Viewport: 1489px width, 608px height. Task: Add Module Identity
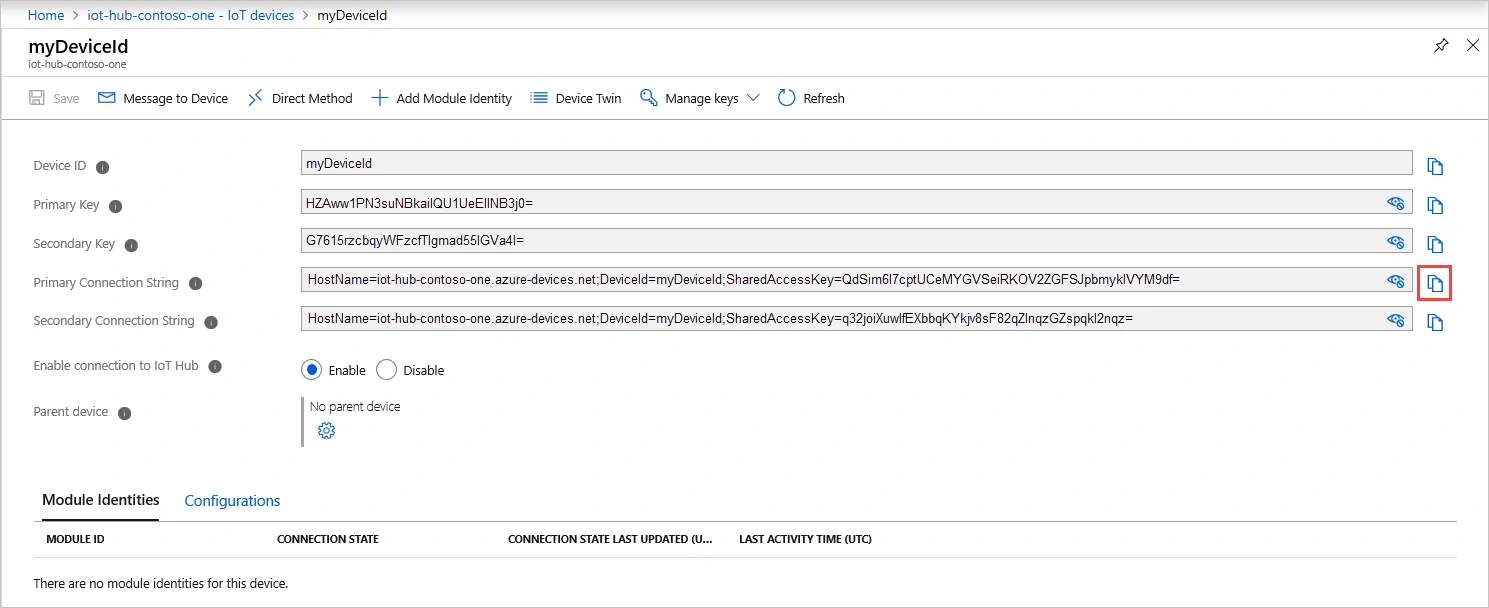441,98
